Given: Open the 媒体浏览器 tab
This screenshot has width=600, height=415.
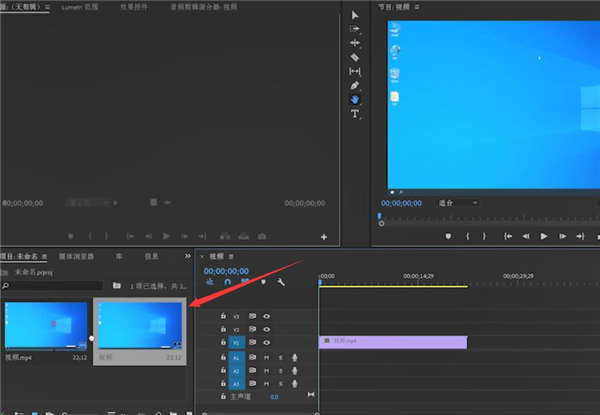Looking at the screenshot, I should (77, 256).
